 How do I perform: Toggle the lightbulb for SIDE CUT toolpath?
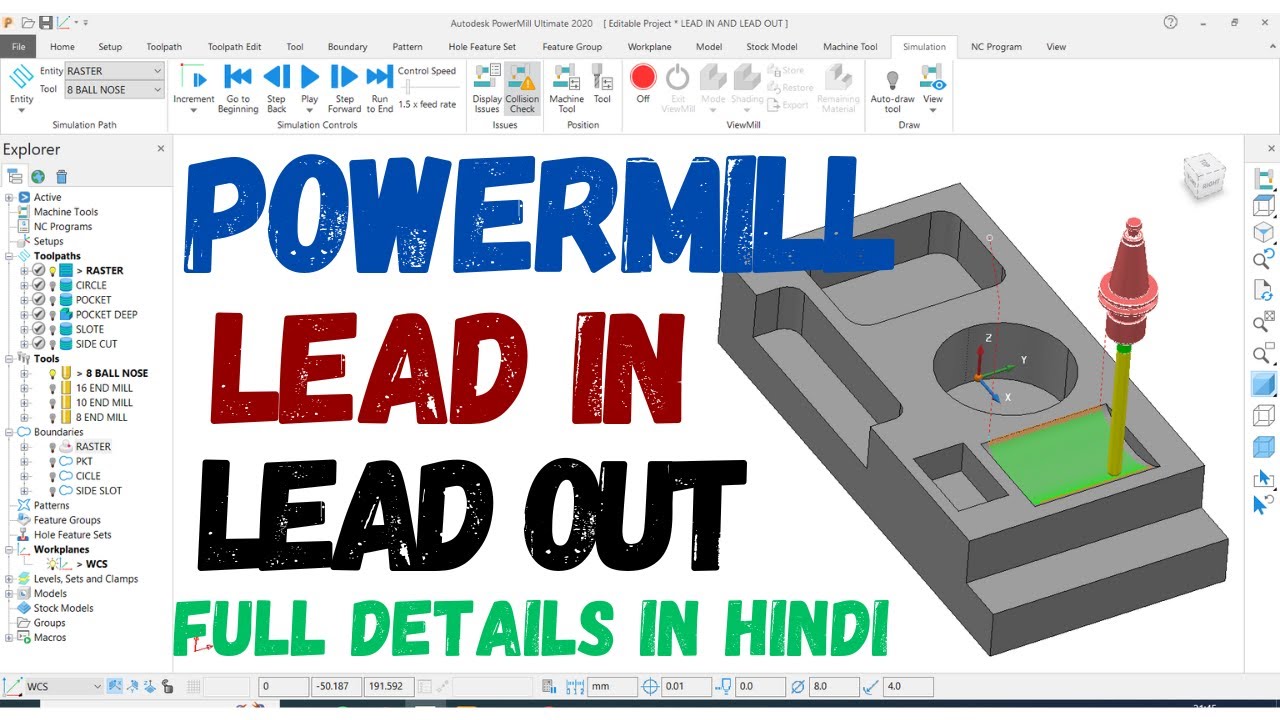[x=52, y=343]
